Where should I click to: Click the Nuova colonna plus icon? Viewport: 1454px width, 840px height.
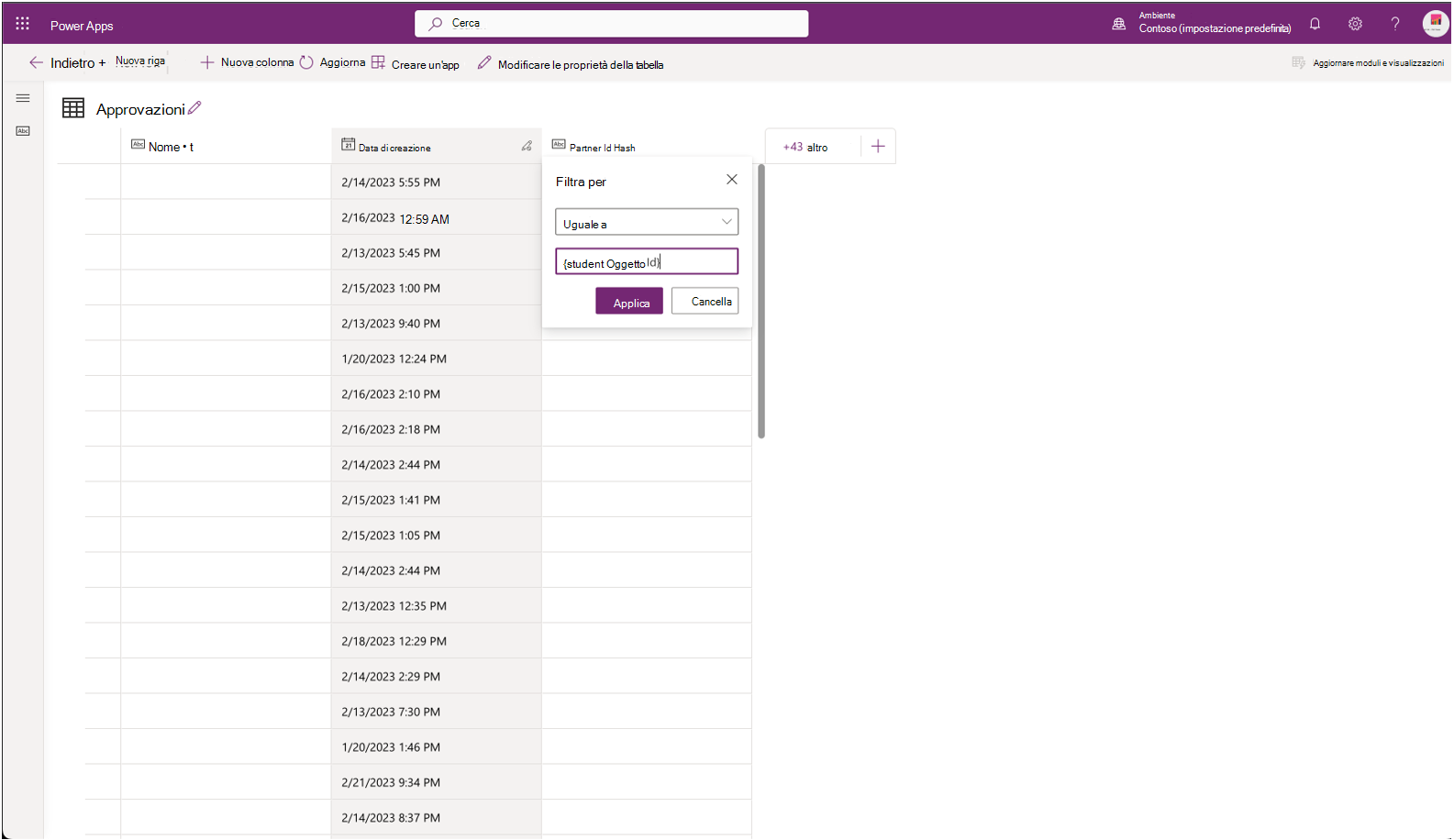(207, 62)
